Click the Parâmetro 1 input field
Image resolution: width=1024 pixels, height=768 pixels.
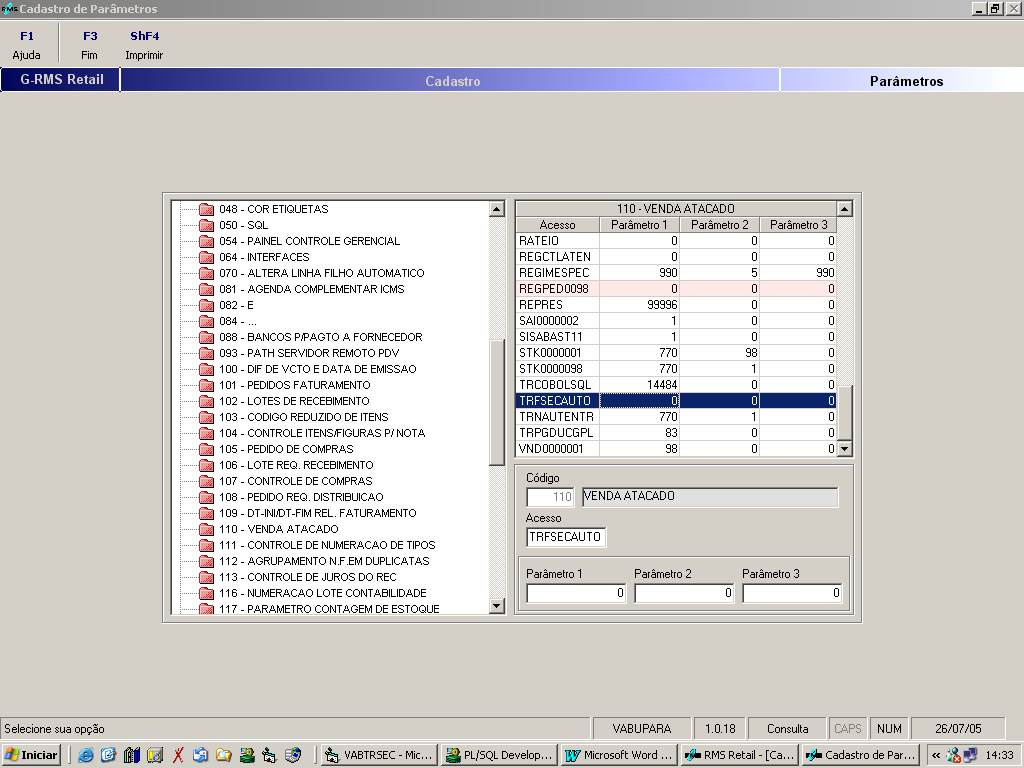coord(577,593)
